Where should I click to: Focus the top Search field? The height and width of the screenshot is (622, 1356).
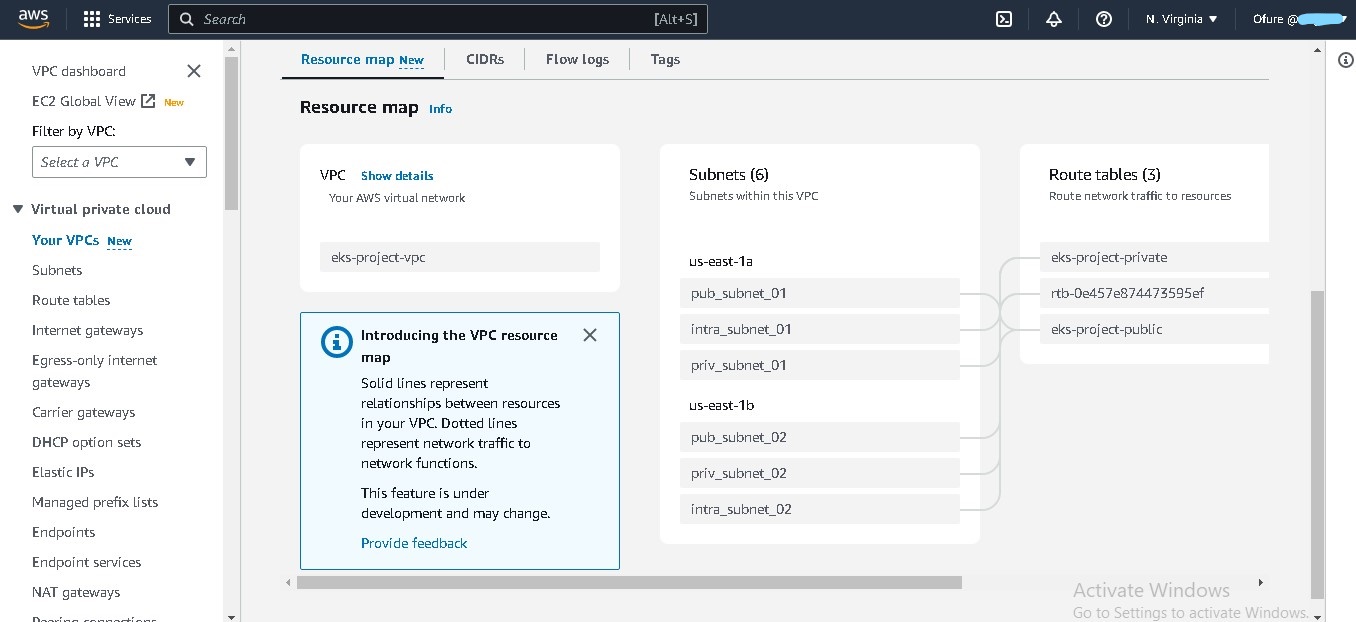(438, 19)
